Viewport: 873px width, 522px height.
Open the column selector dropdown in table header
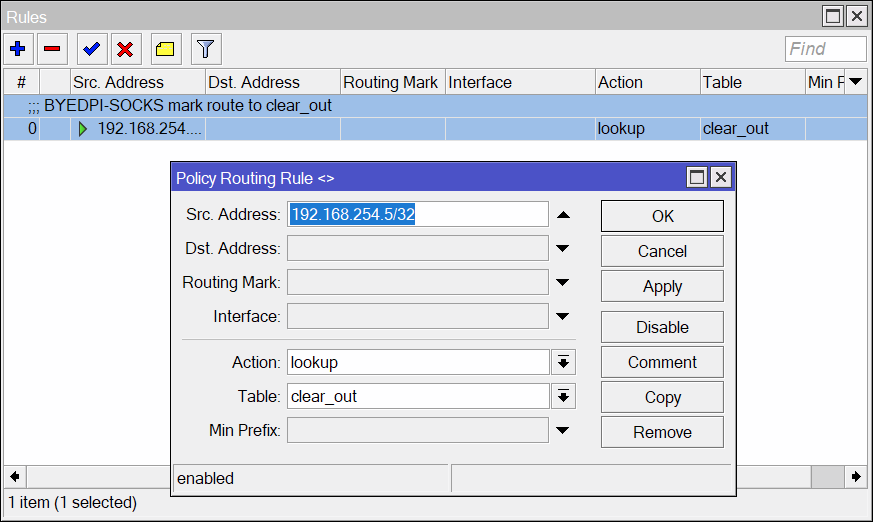856,82
